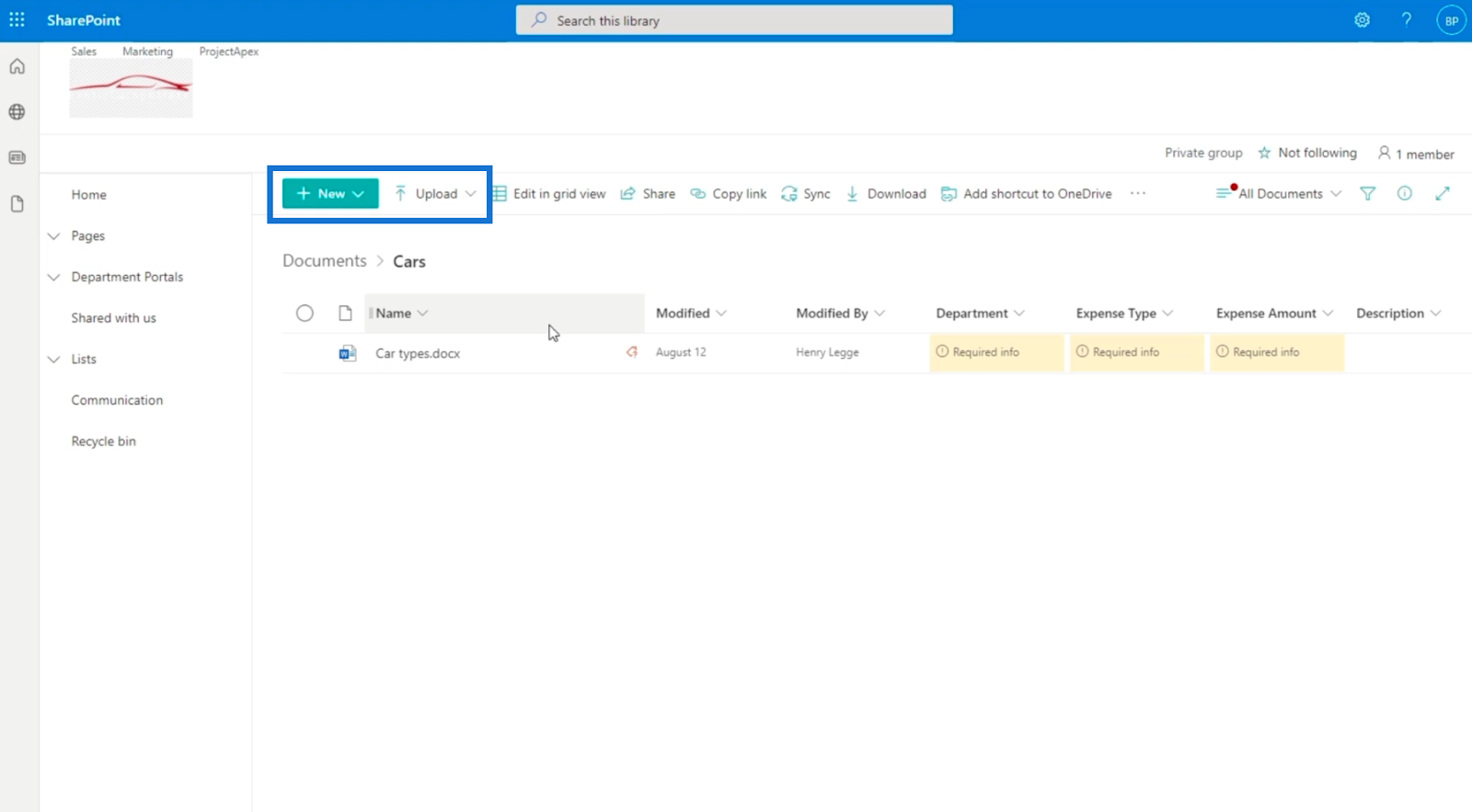Viewport: 1472px width, 812px height.
Task: Go to Home in left navigation
Action: [x=89, y=194]
